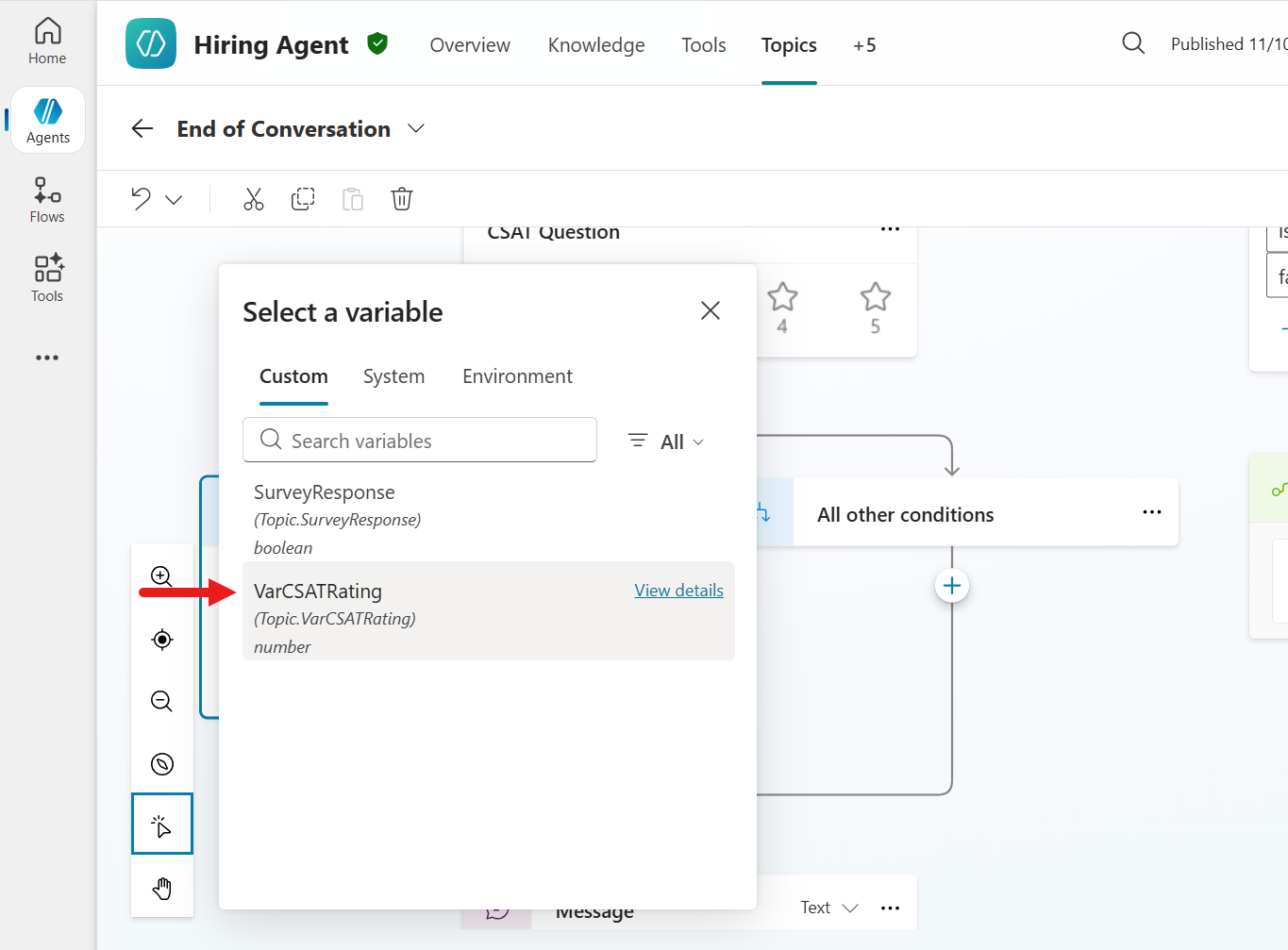Open the All filter dropdown in the dialog
Image resolution: width=1288 pixels, height=950 pixels.
[665, 441]
